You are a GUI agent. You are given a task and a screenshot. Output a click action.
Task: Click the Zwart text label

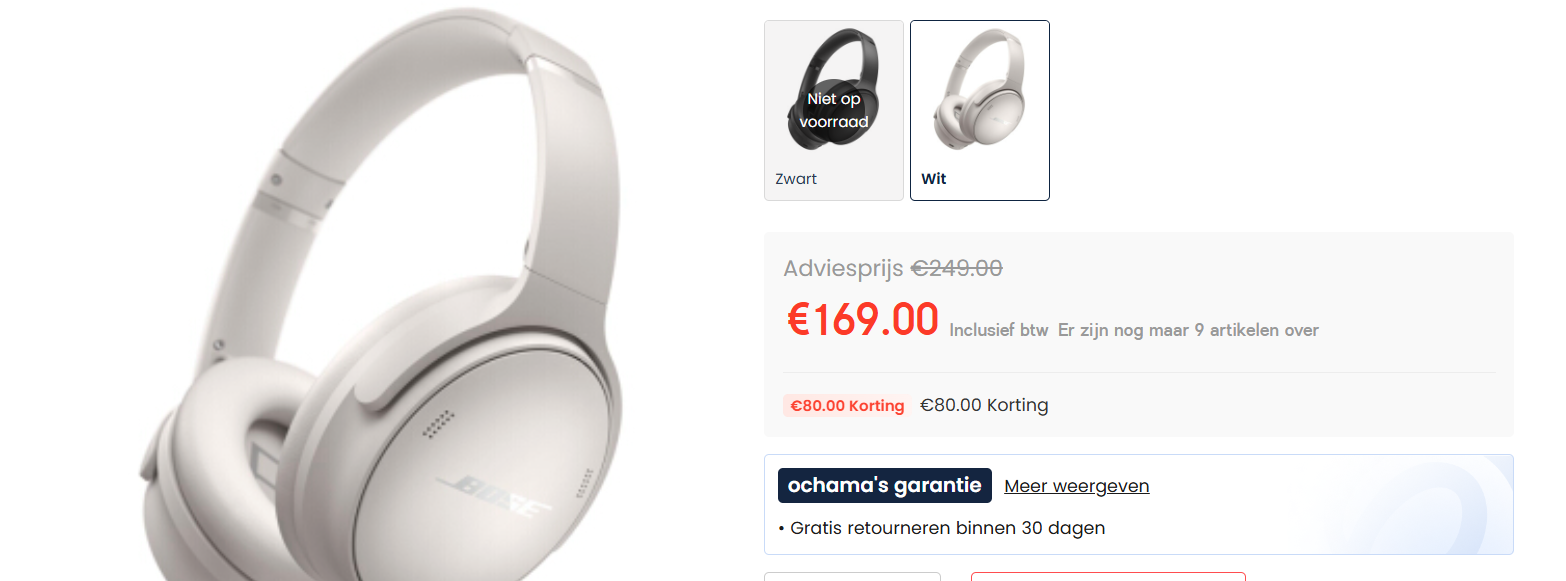click(796, 179)
